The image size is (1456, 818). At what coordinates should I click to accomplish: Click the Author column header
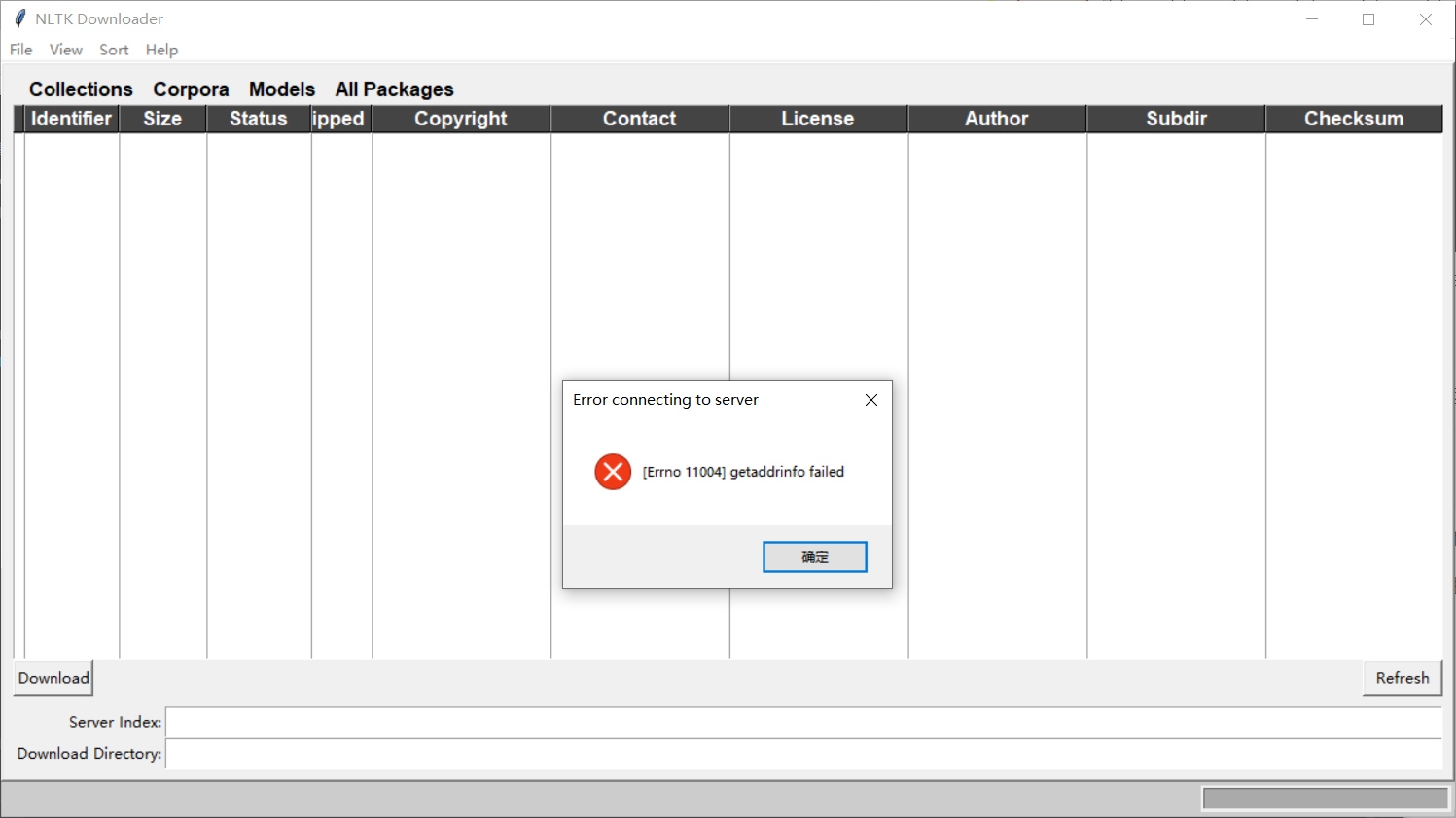click(997, 119)
